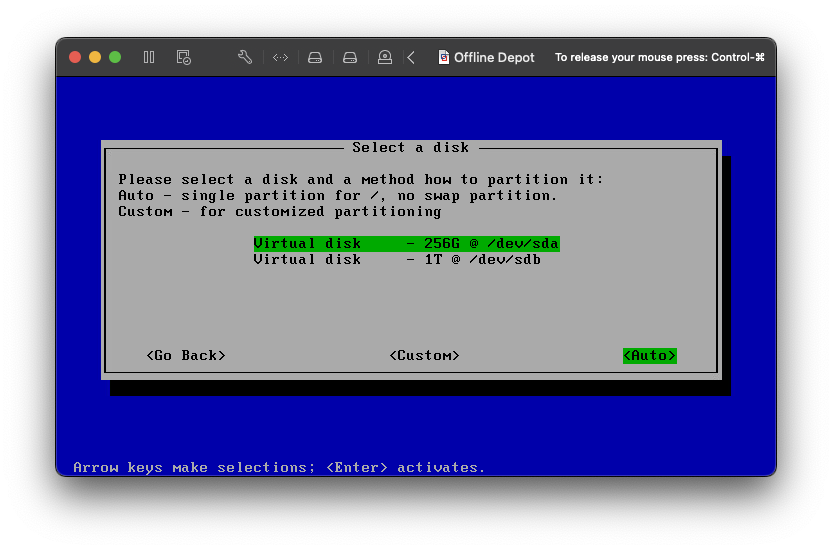Click the second hard disk icon
832x550 pixels.
tap(350, 57)
